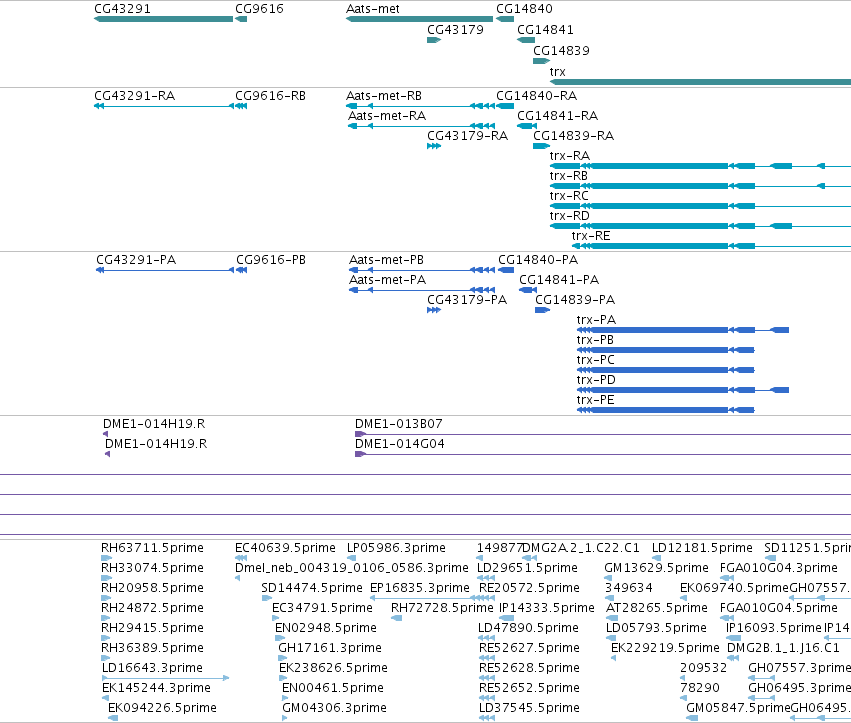The height and width of the screenshot is (723, 851).
Task: Click EST LD16643.3prime label
Action: coord(152,669)
